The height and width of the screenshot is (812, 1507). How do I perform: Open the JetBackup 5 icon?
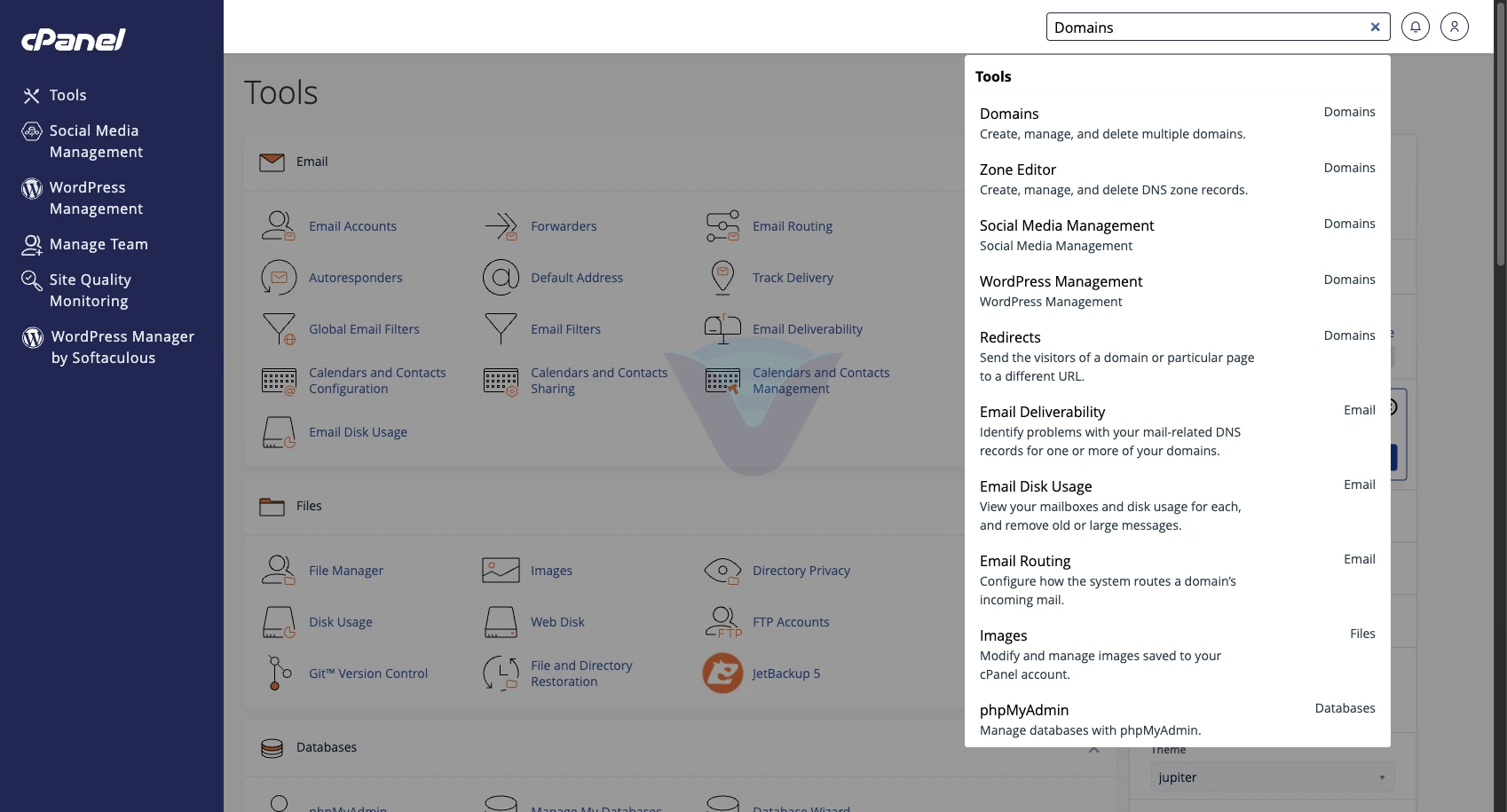(722, 673)
